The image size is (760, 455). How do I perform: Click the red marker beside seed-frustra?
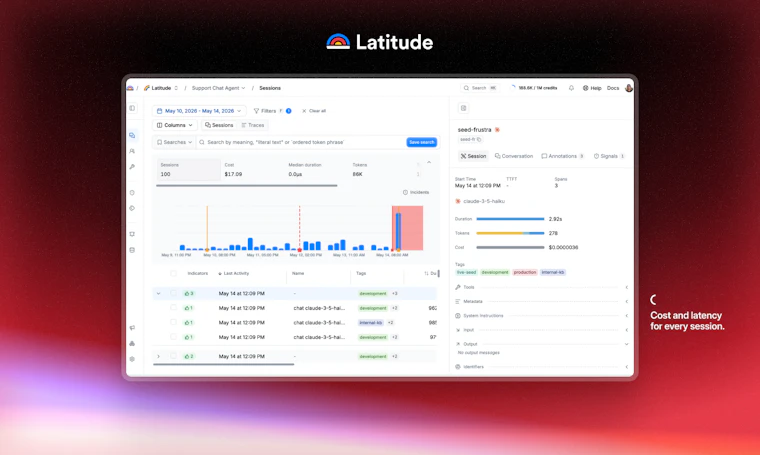pyautogui.click(x=497, y=130)
